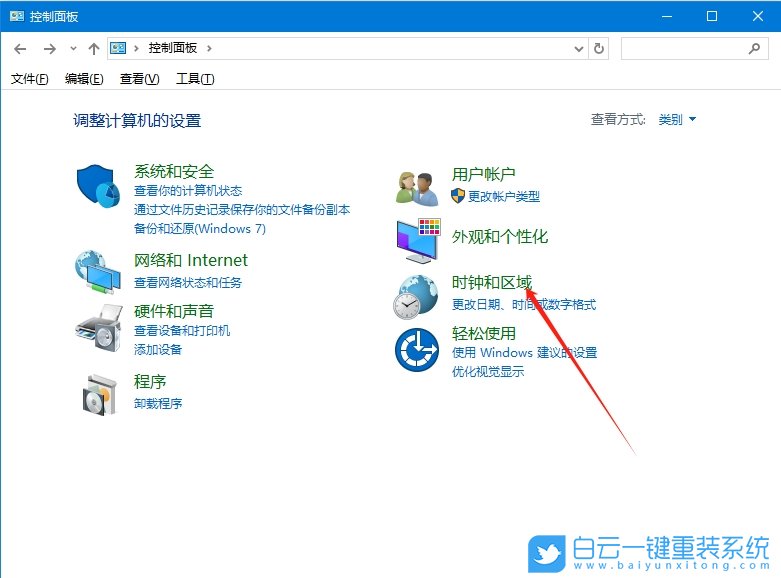Open 硬件和声音 category link
The height and width of the screenshot is (578, 781).
(174, 311)
